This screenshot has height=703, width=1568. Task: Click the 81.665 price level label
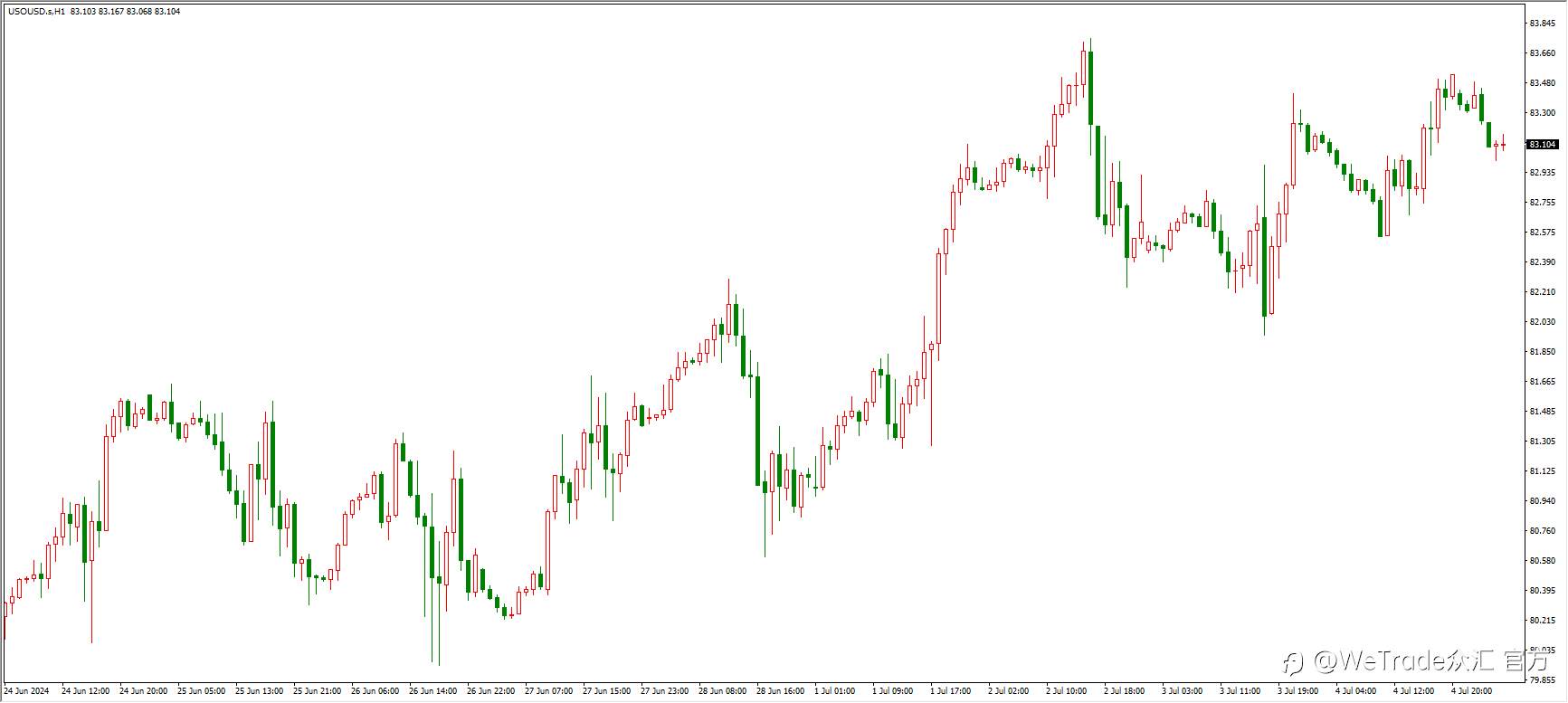1542,382
